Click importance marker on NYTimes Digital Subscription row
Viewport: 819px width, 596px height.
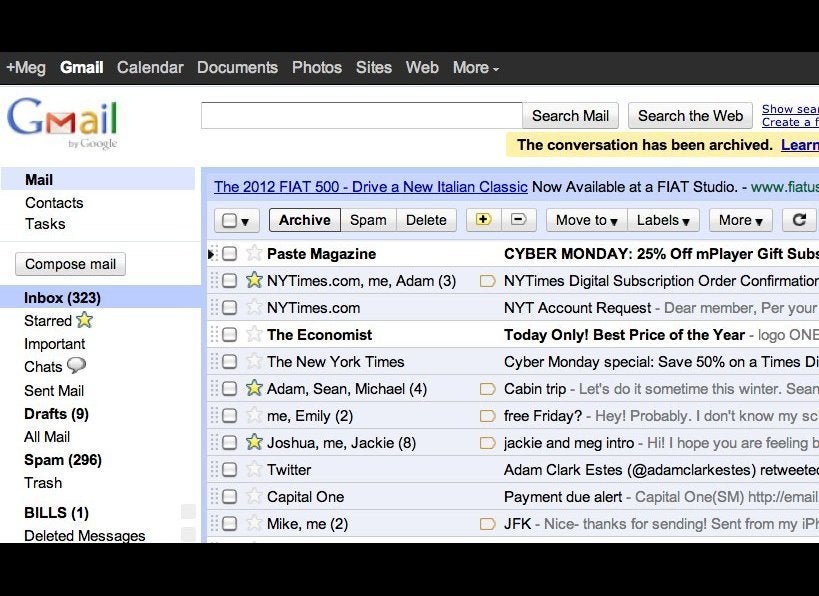pyautogui.click(x=487, y=281)
